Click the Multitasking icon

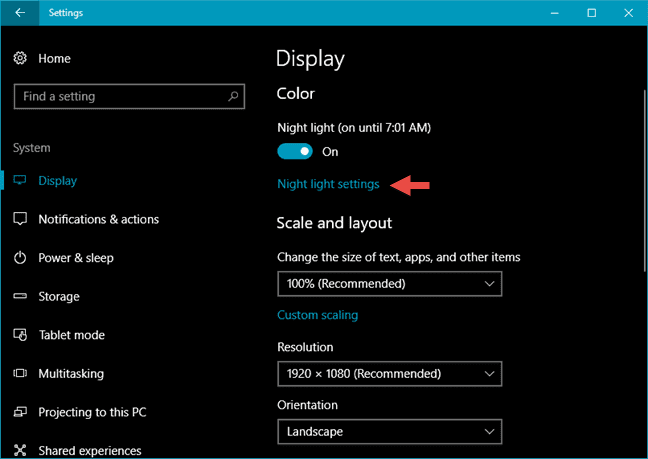20,374
